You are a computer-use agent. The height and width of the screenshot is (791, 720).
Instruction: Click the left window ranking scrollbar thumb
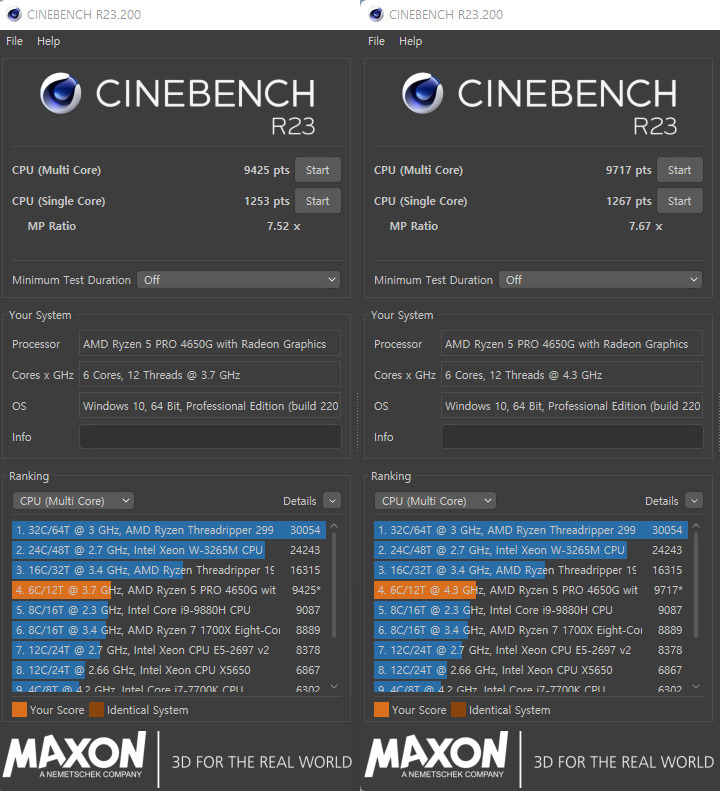coord(334,585)
